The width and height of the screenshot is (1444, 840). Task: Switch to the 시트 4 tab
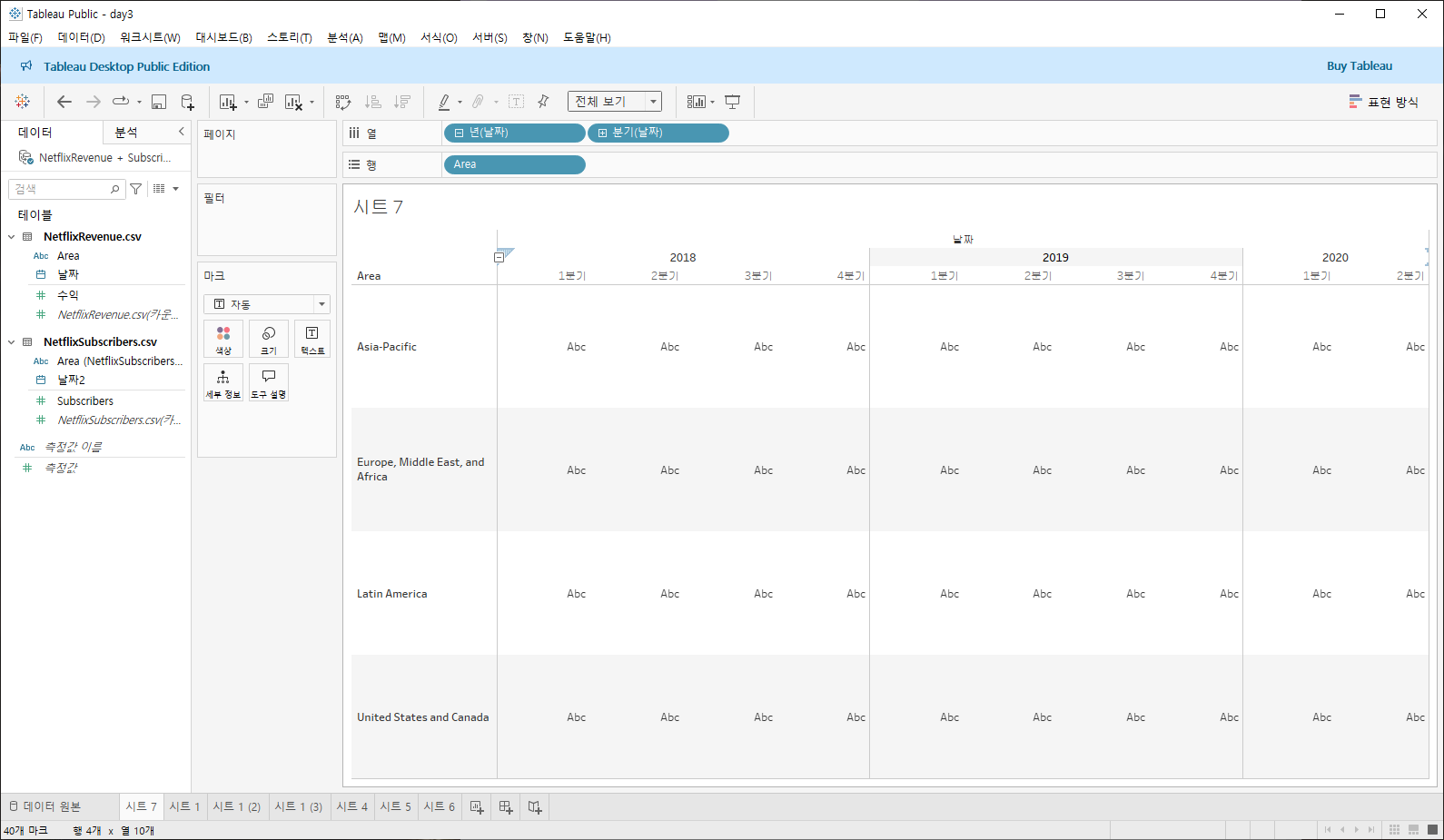click(x=352, y=806)
